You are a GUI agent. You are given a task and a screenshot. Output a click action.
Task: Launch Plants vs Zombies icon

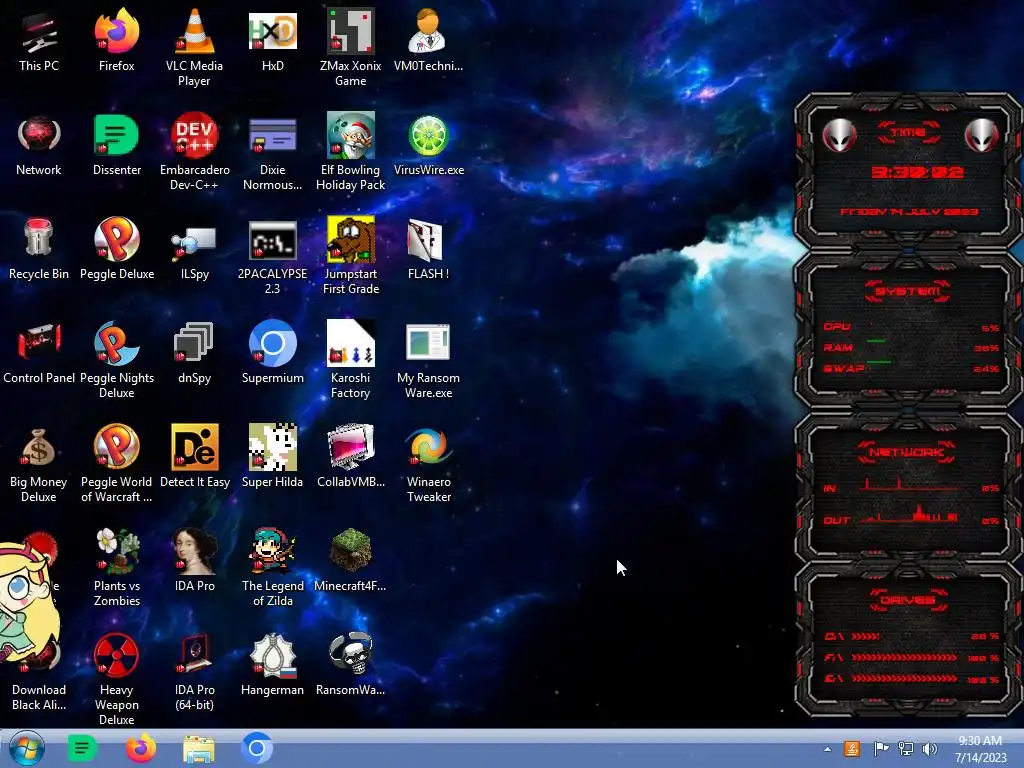(116, 568)
